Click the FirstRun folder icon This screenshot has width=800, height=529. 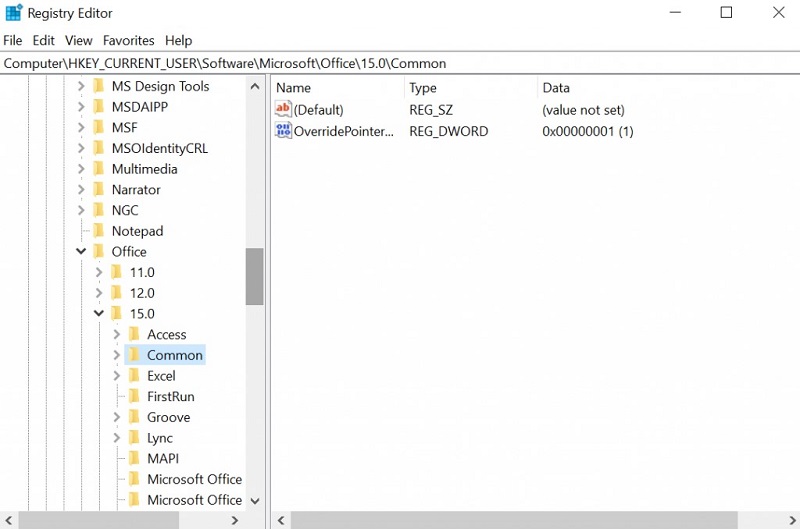click(x=133, y=397)
